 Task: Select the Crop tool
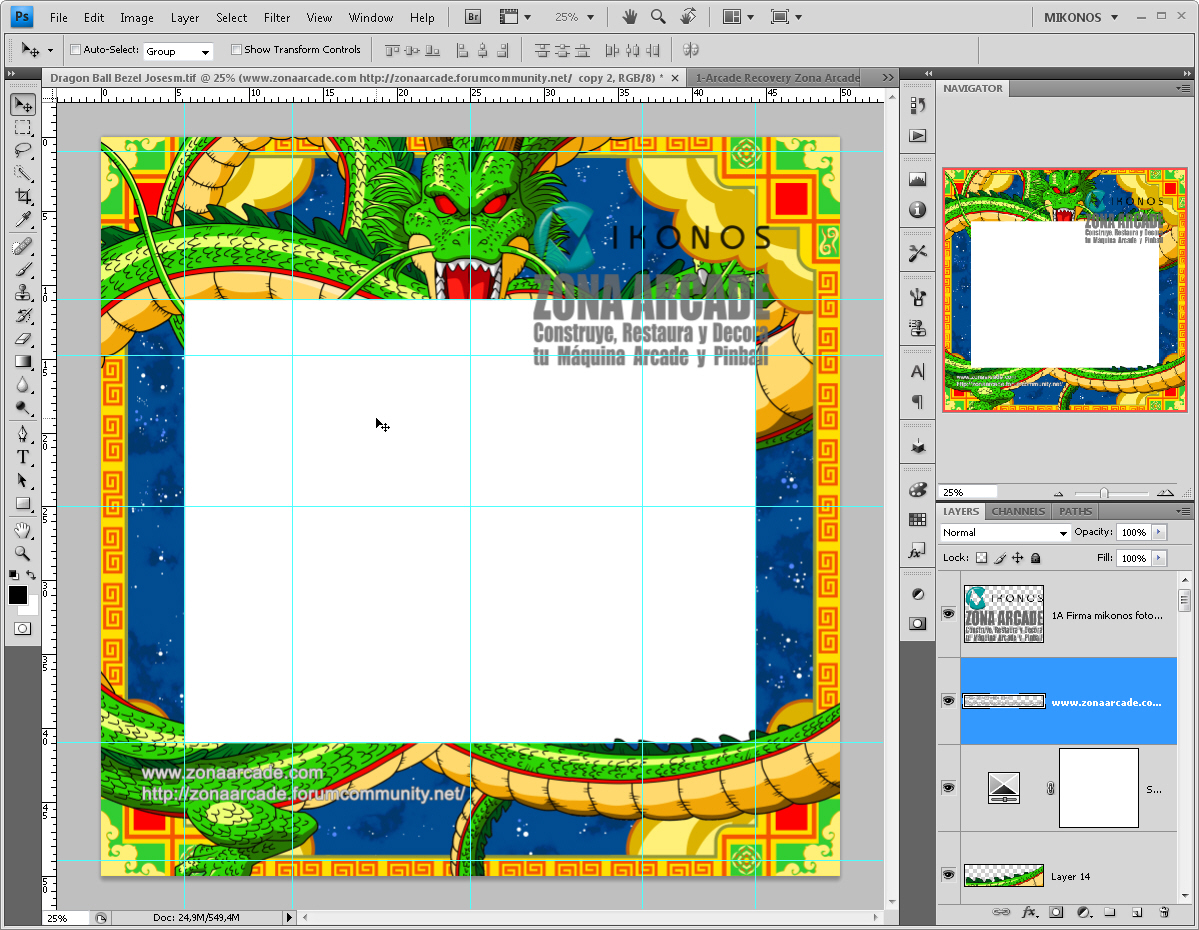click(x=23, y=197)
